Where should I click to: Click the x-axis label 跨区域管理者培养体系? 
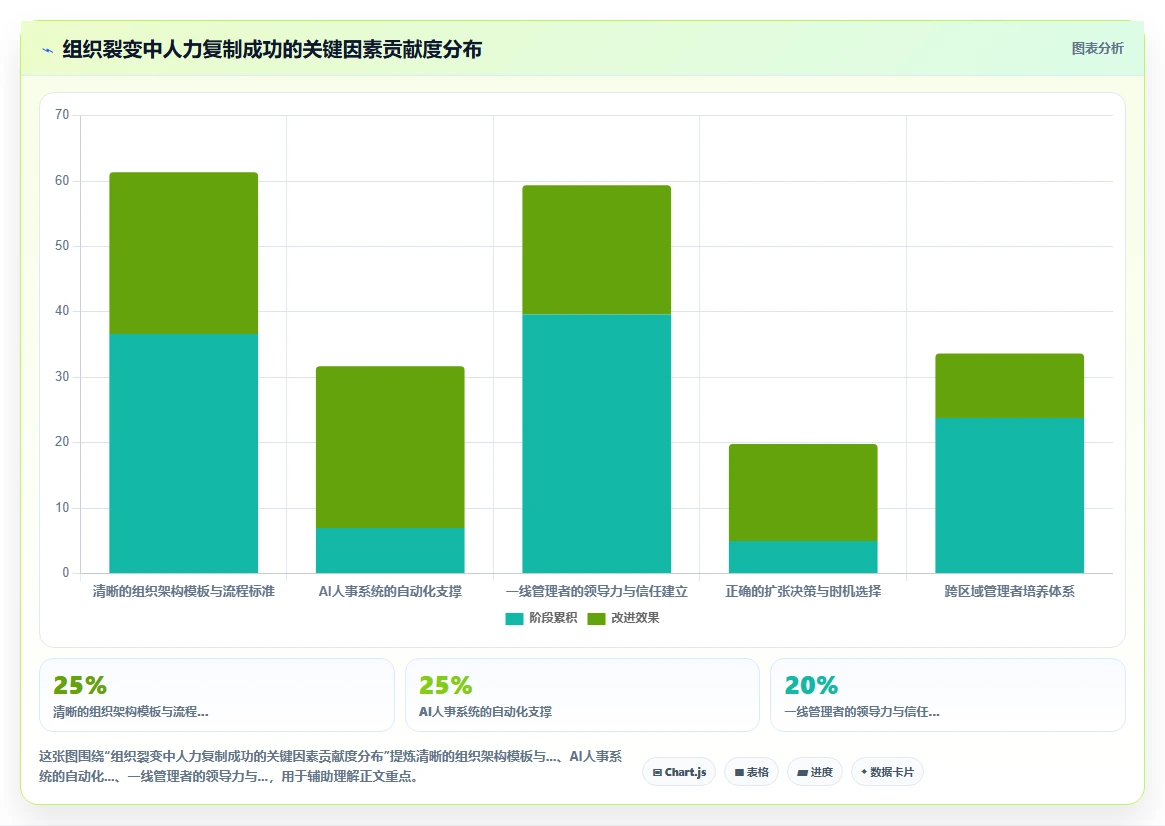pos(1010,591)
